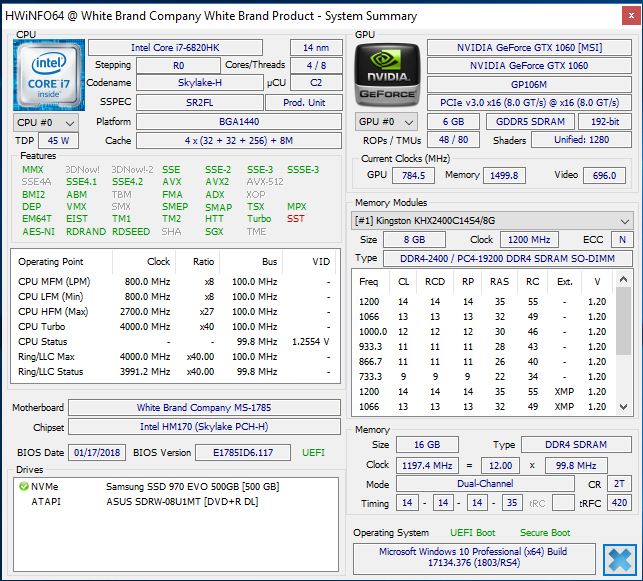Click the greyed AVX-512 feature label
Viewport: 643px width, 581px height.
[265, 182]
